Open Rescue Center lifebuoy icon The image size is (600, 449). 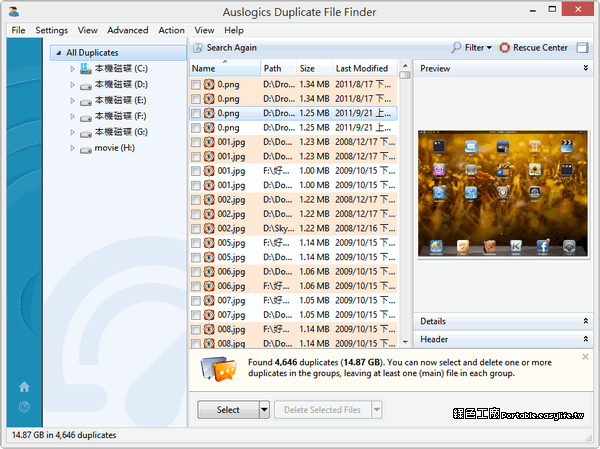(x=504, y=48)
